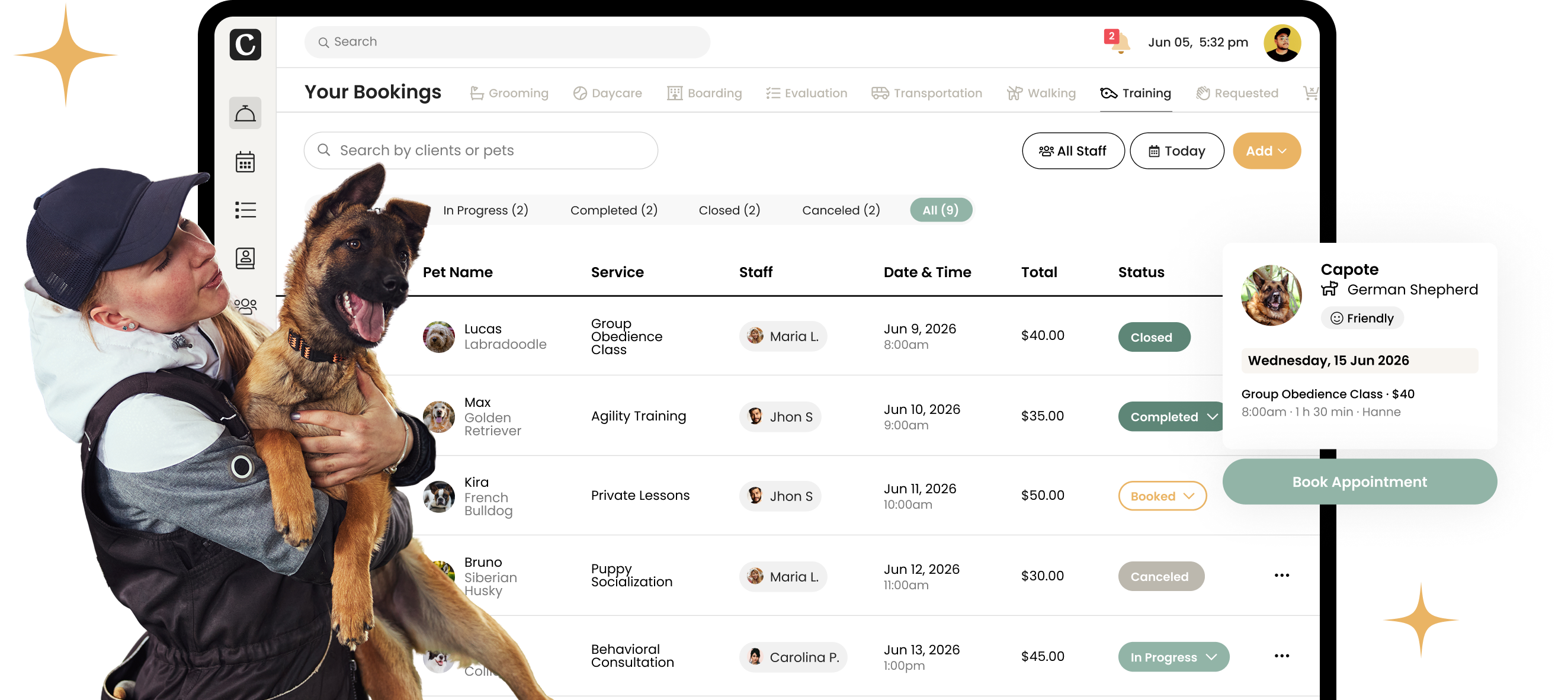1568x700 pixels.
Task: Switch to the Walking tab
Action: click(x=1041, y=93)
